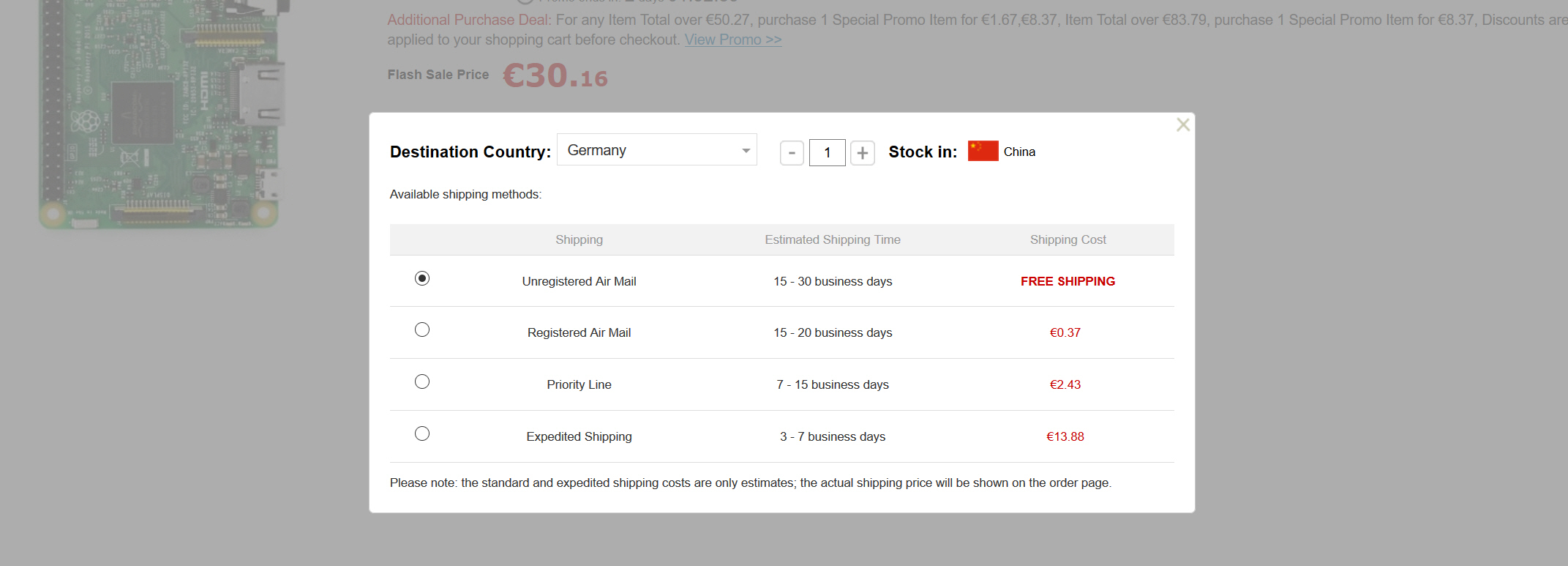1568x566 pixels.
Task: Click the dropdown arrow next to Germany
Action: click(746, 151)
